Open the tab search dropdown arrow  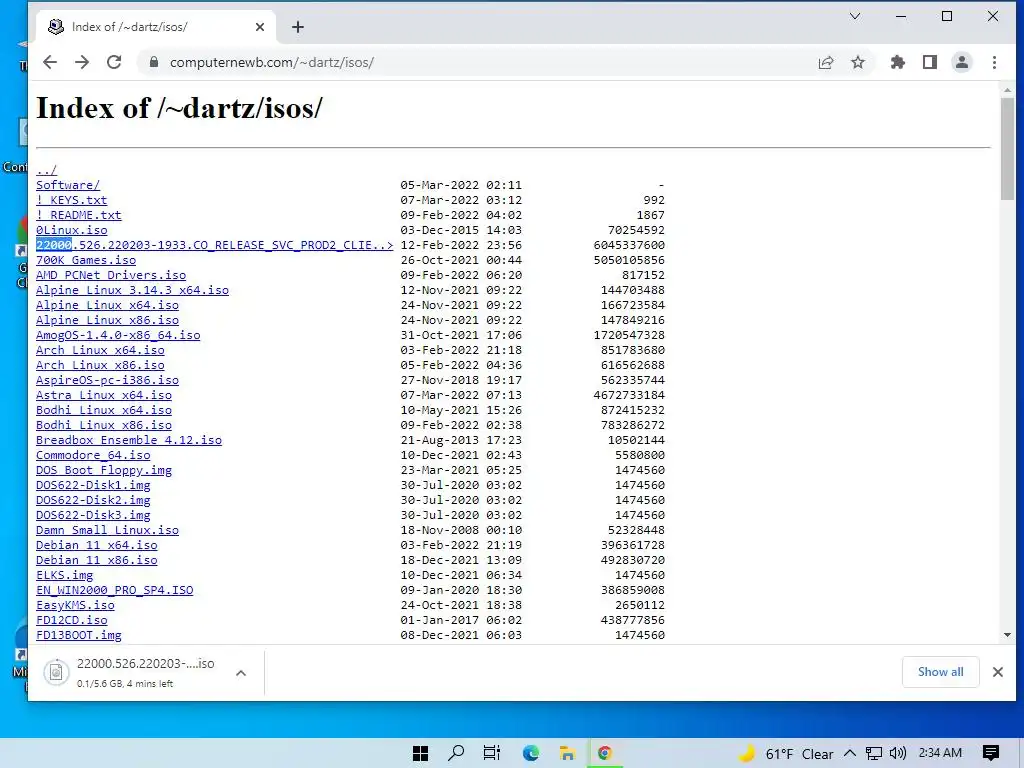[855, 16]
